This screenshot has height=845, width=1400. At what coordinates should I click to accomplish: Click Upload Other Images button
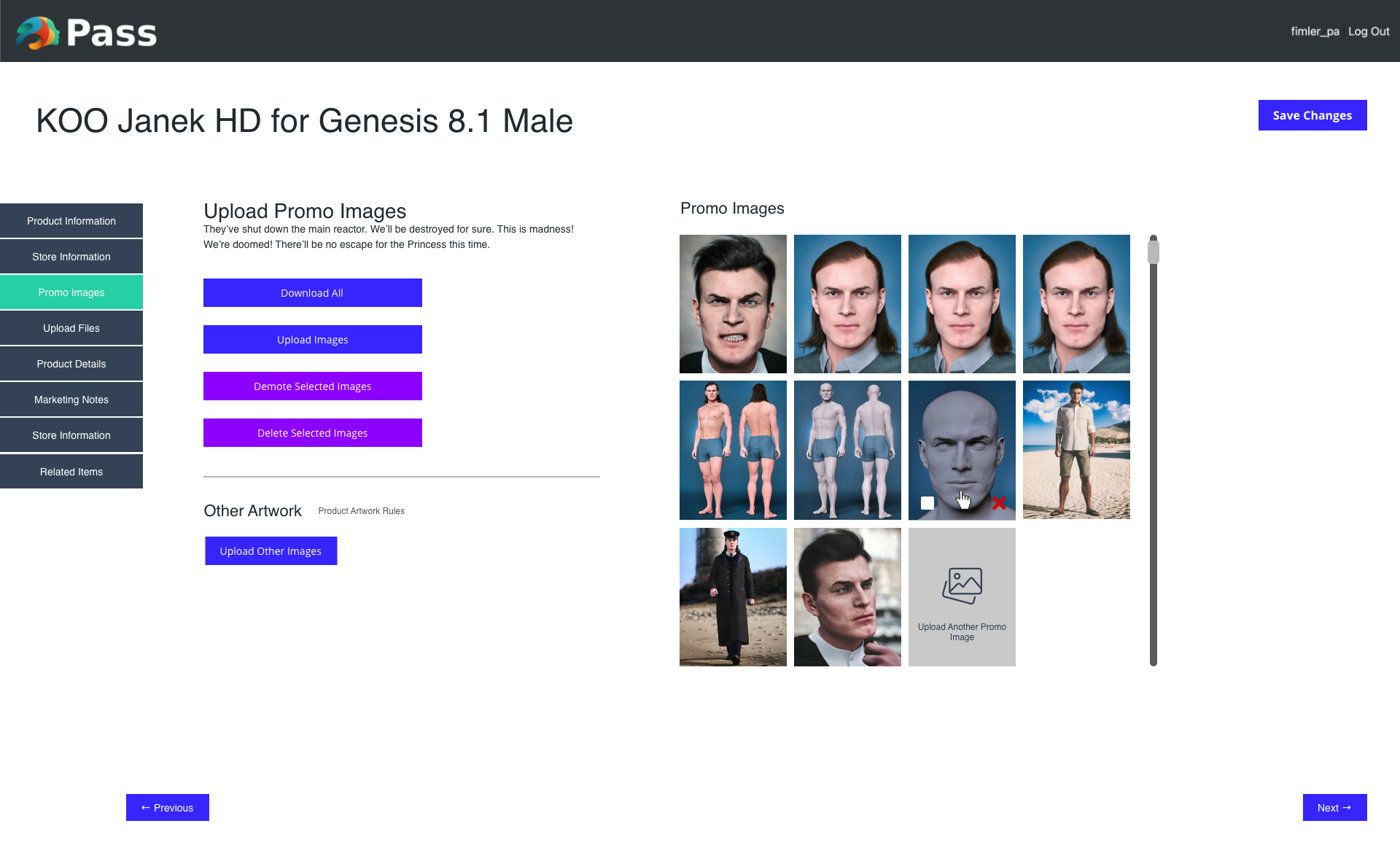[271, 550]
